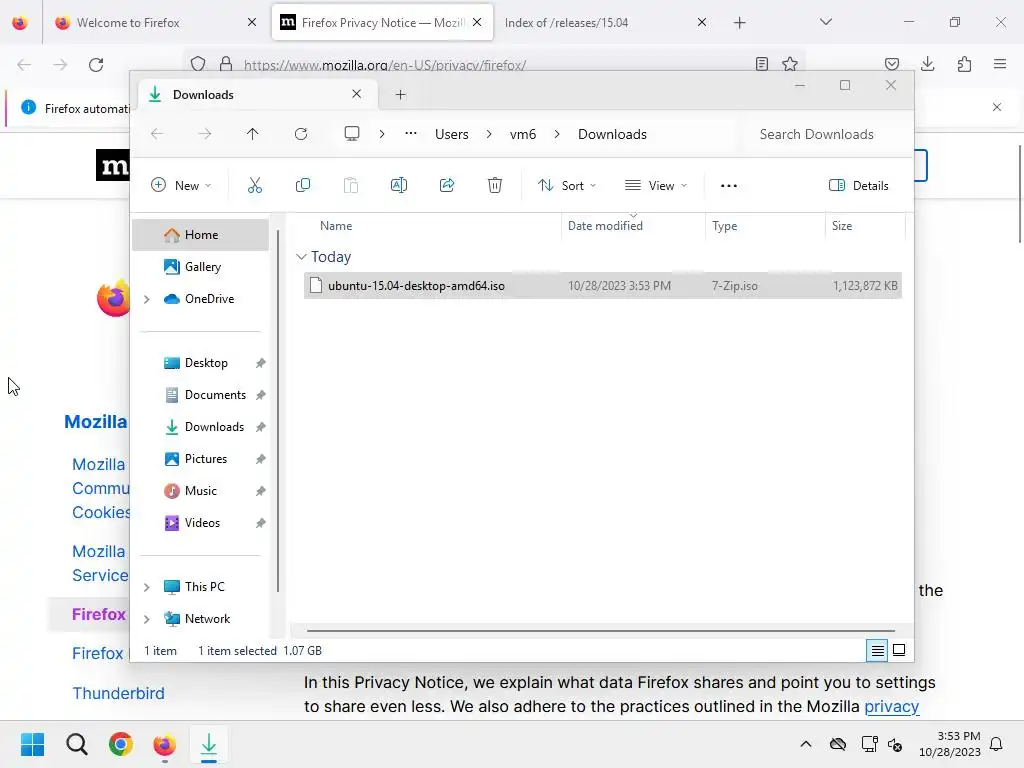Close the Downloads Explorer tab
1024x768 pixels.
pos(357,94)
